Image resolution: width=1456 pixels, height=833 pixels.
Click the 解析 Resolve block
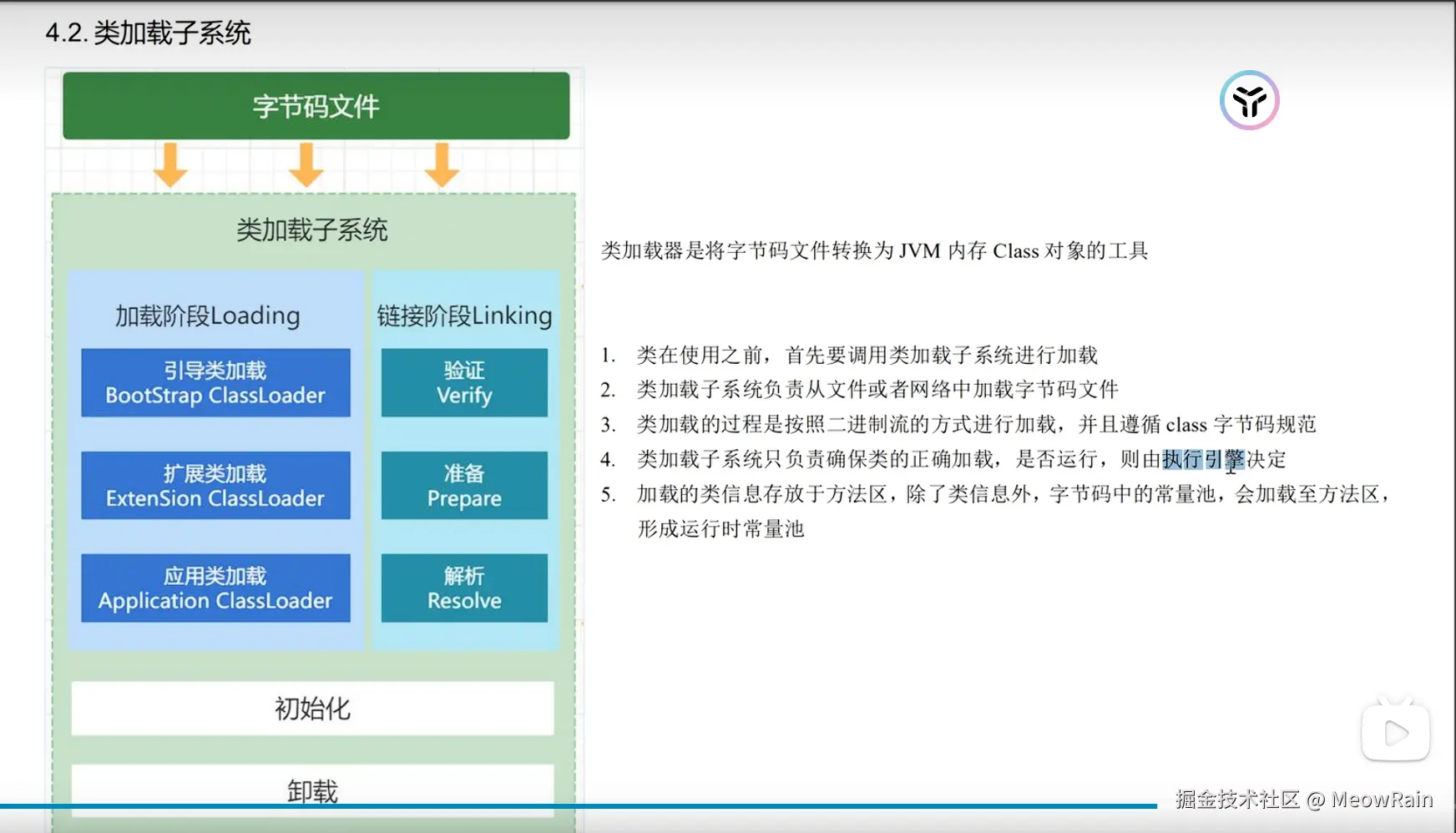464,588
